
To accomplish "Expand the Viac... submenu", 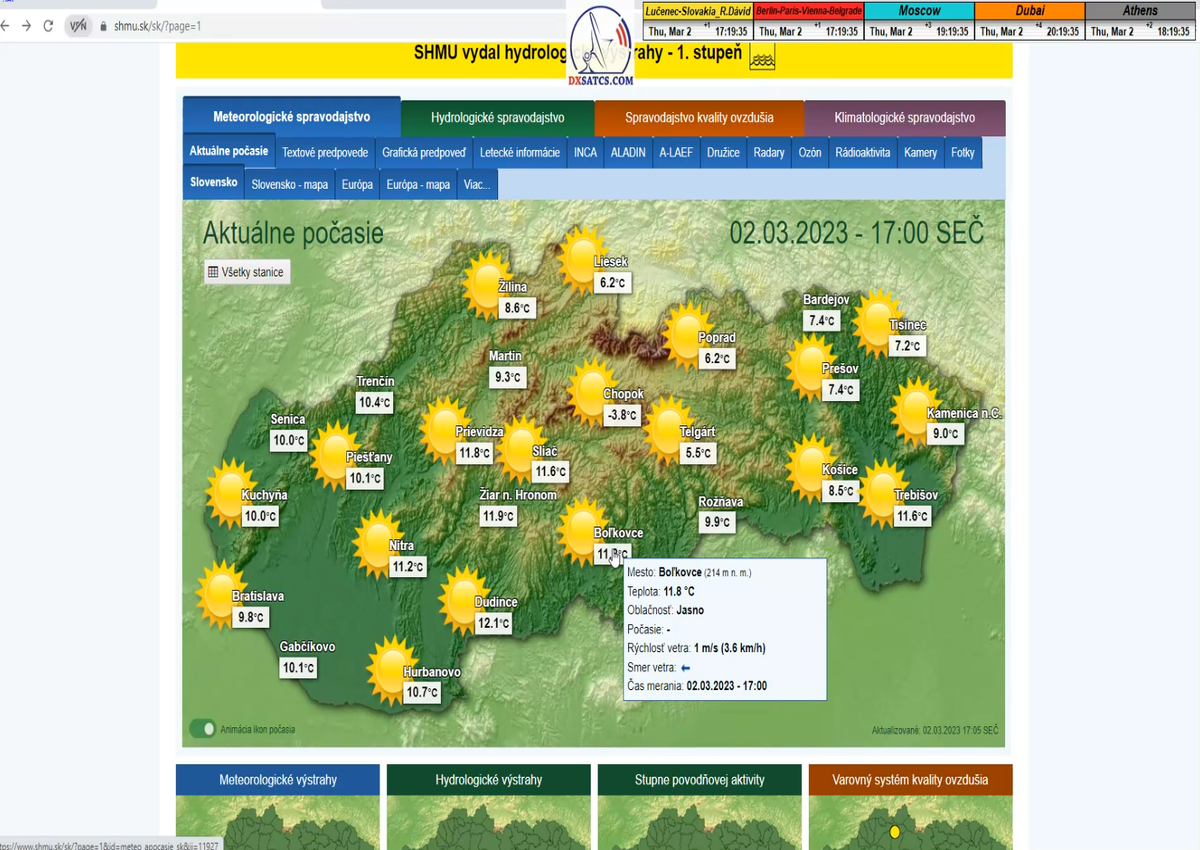I will tap(477, 184).
